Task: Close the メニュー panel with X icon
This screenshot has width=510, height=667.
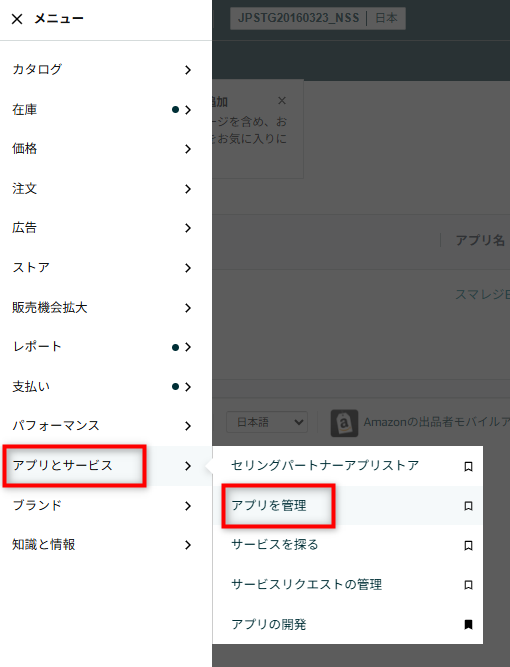Action: [x=17, y=19]
